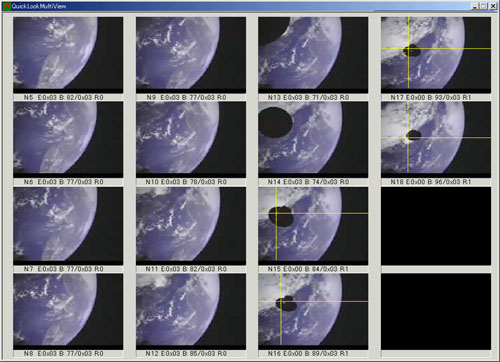Select the N7 Earth image thumbnail

[x=68, y=226]
